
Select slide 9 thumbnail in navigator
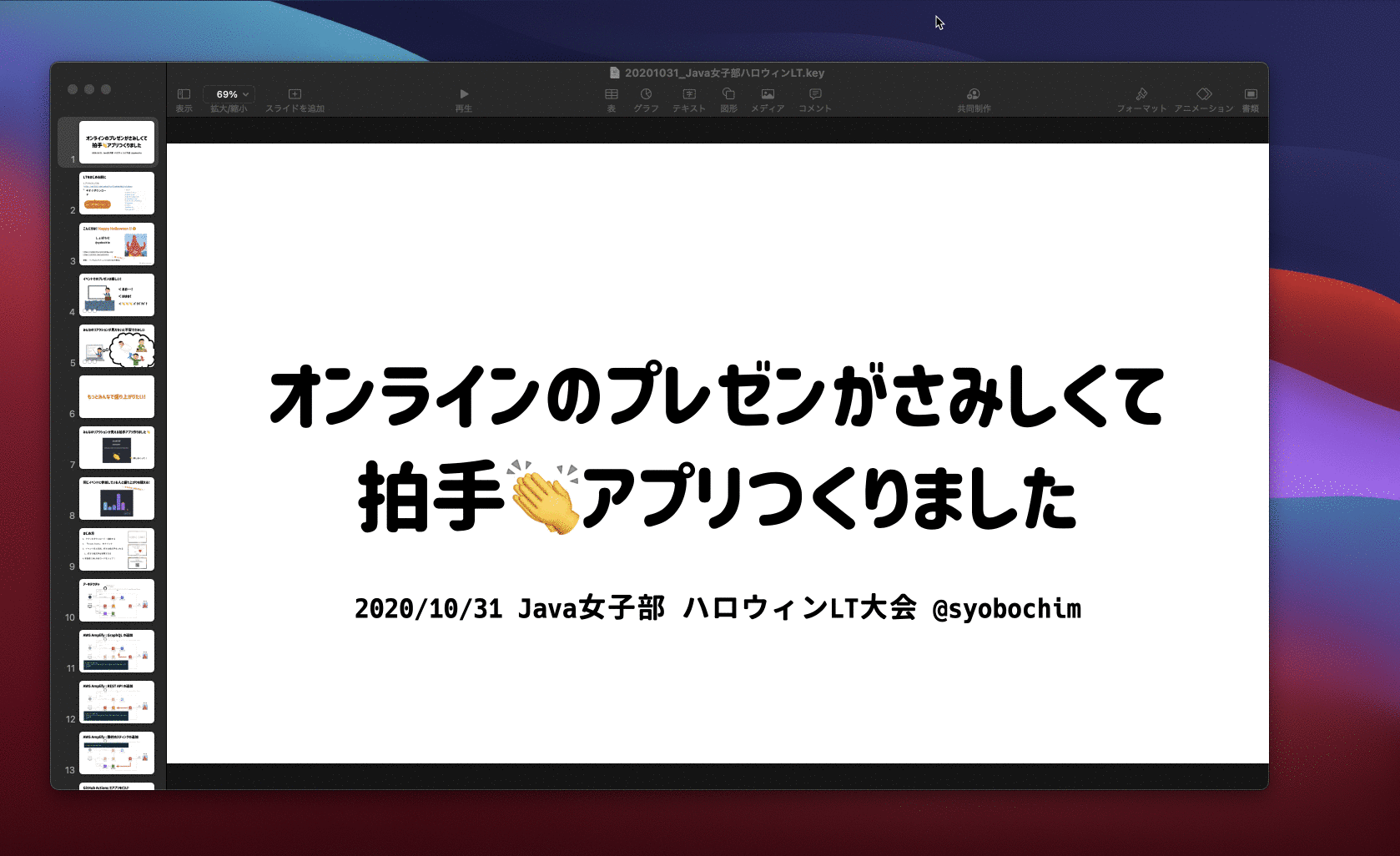pos(117,549)
